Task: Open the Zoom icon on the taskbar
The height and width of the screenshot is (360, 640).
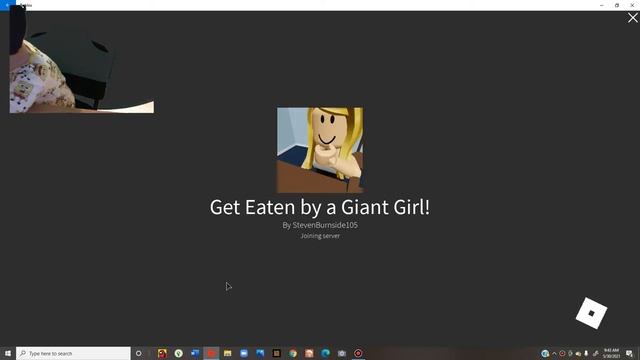Action: point(244,353)
